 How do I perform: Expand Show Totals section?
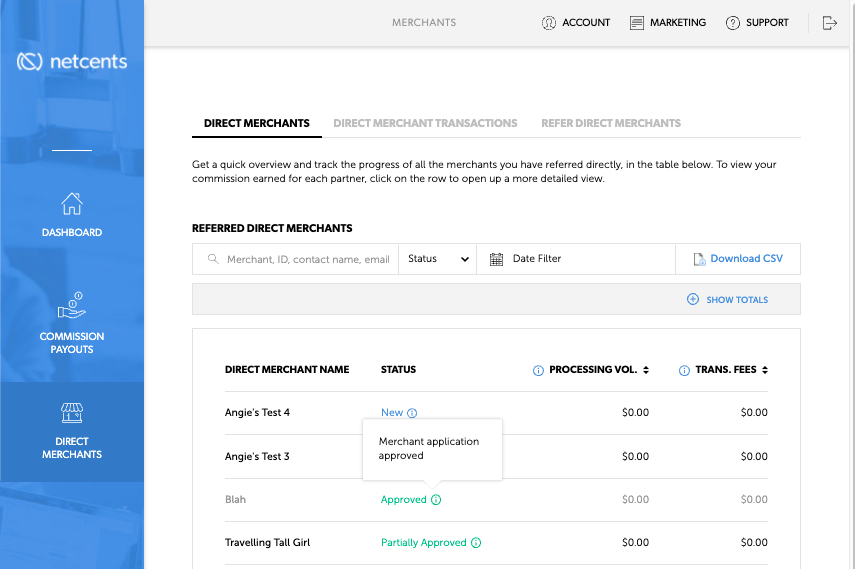pyautogui.click(x=727, y=300)
